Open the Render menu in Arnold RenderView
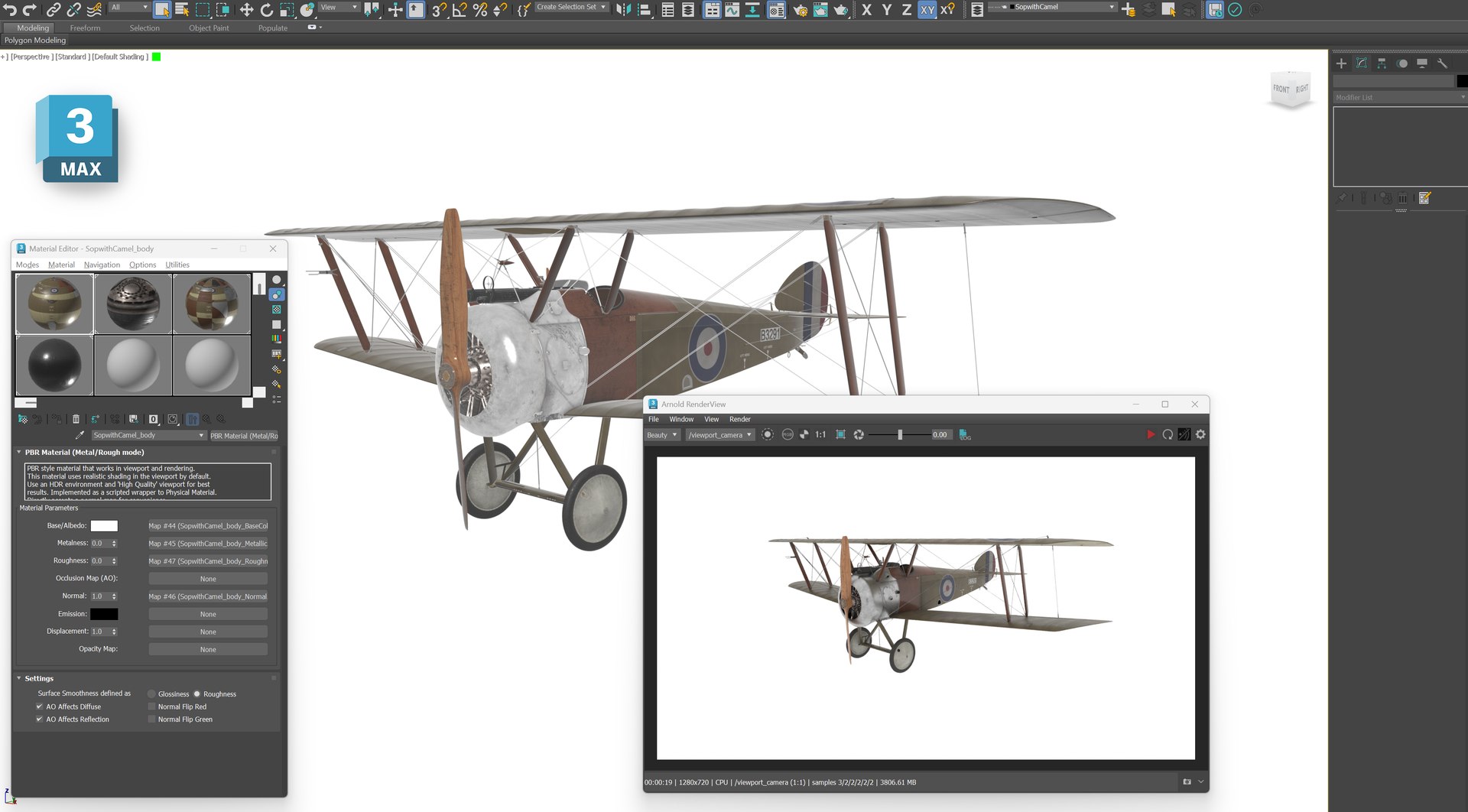The image size is (1468, 812). (739, 419)
